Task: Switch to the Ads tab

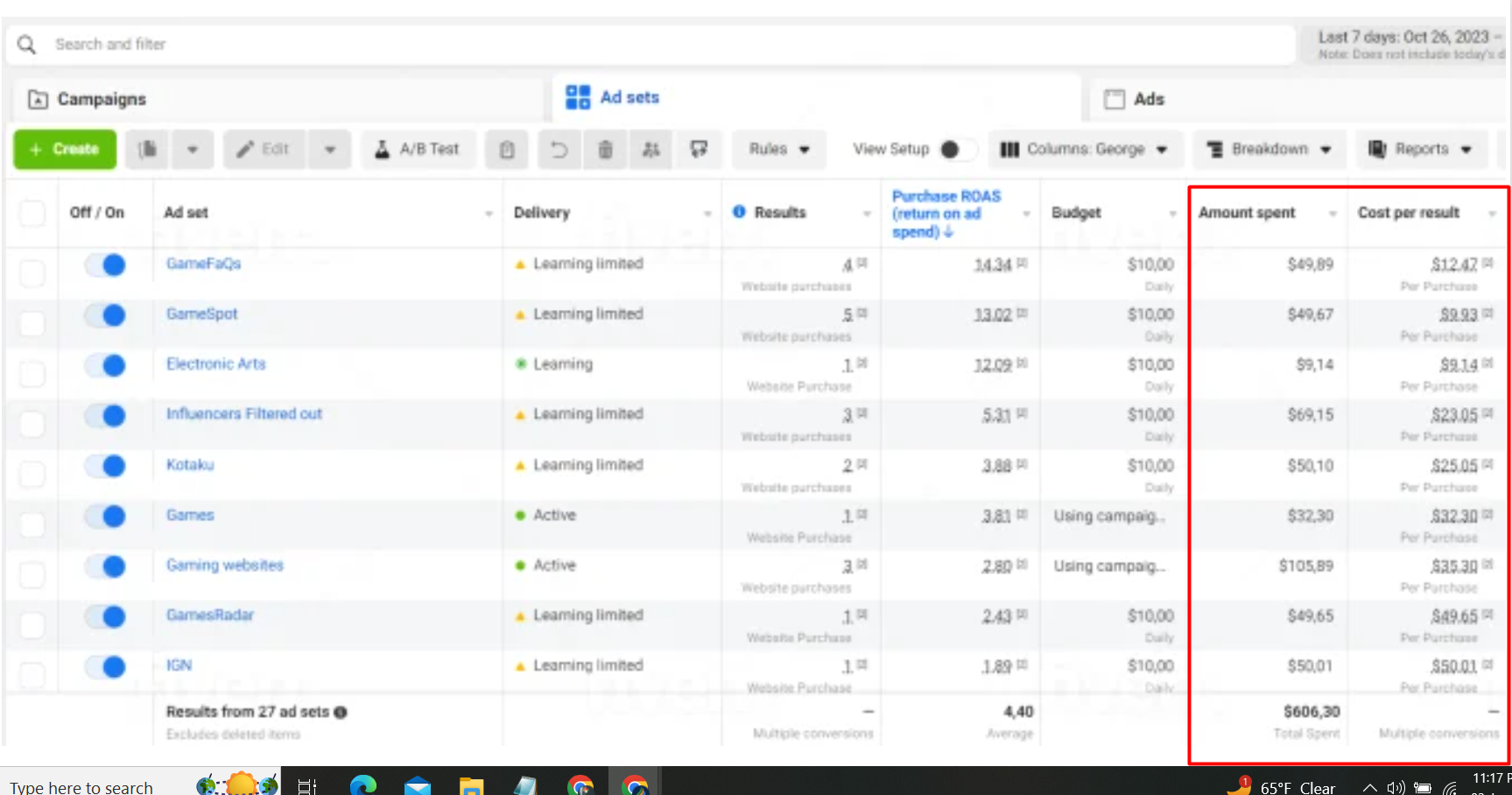Action: (x=1147, y=100)
